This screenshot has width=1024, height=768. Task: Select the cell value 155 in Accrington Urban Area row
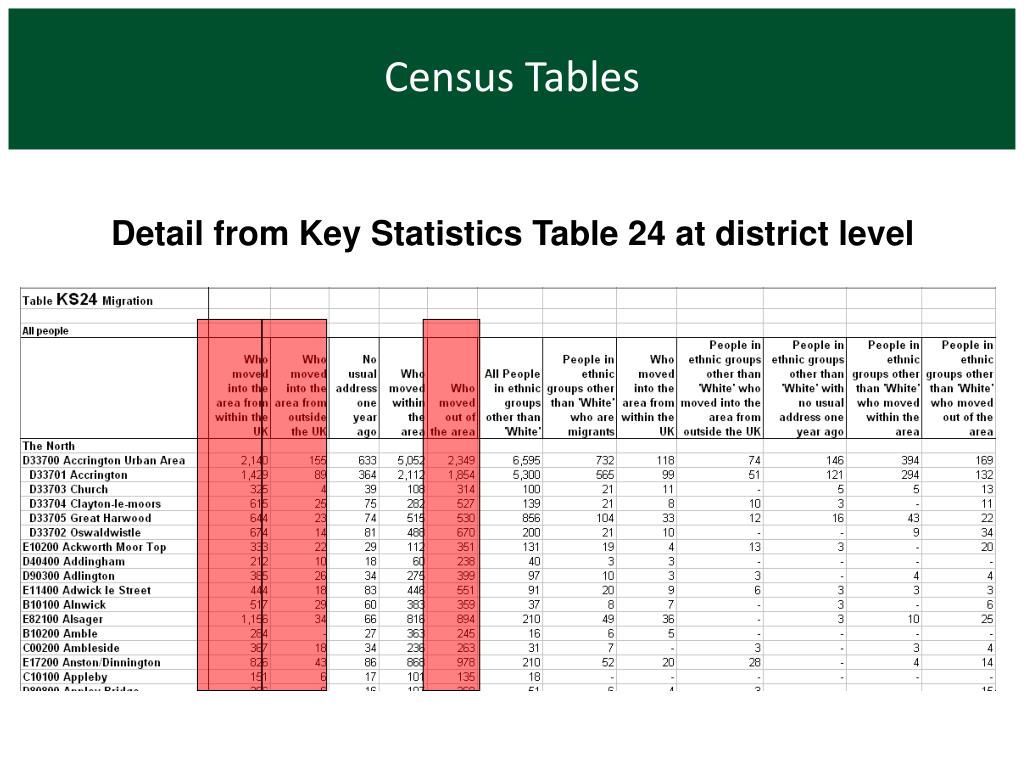317,460
